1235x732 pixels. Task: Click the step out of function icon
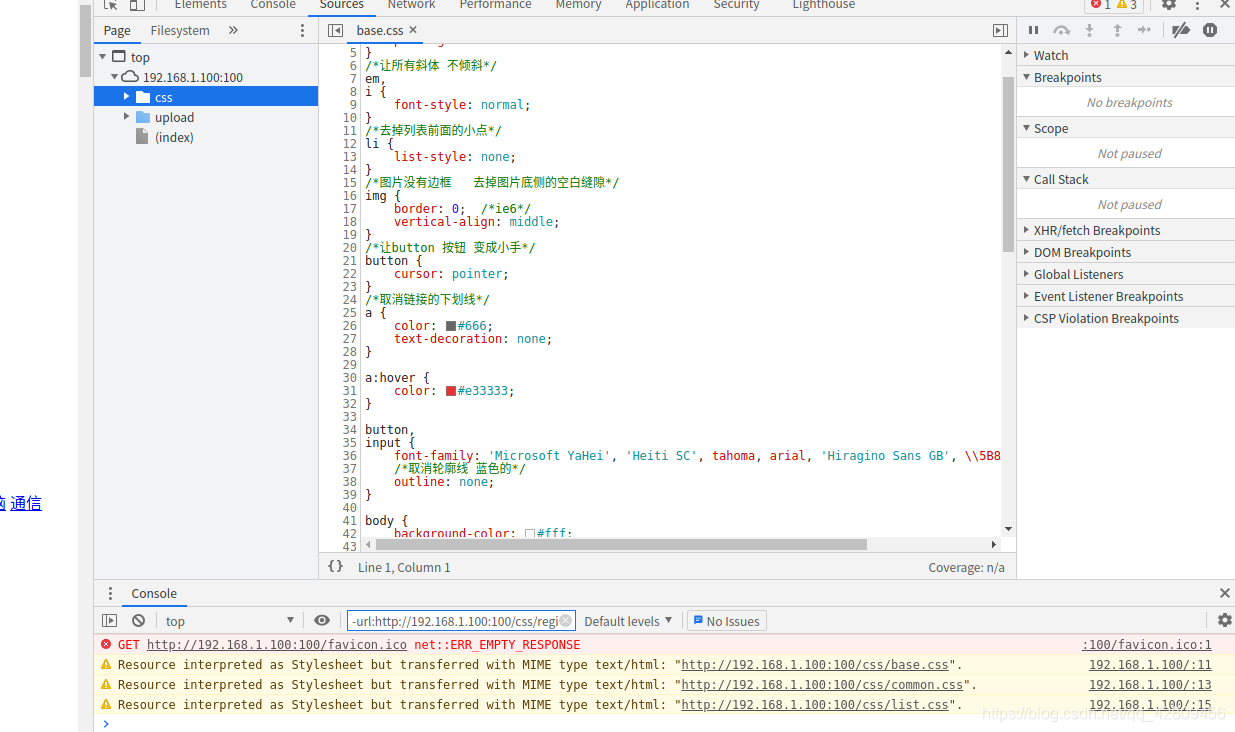point(1117,30)
